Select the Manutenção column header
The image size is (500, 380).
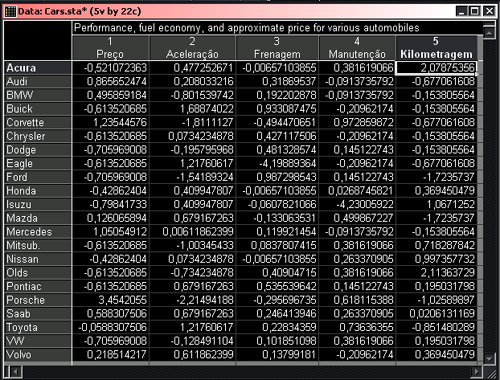pos(357,48)
